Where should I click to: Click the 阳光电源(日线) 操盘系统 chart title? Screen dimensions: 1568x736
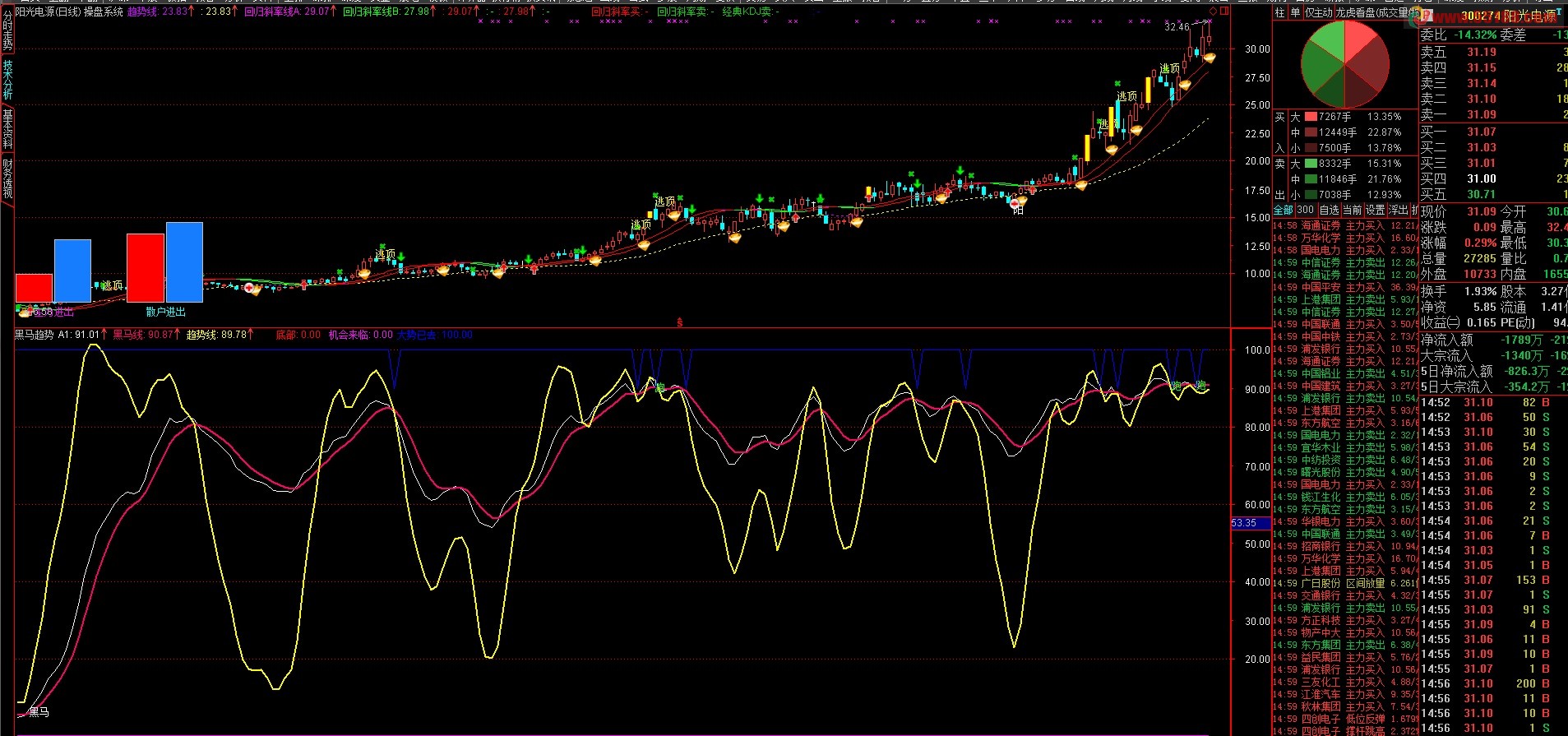point(69,12)
